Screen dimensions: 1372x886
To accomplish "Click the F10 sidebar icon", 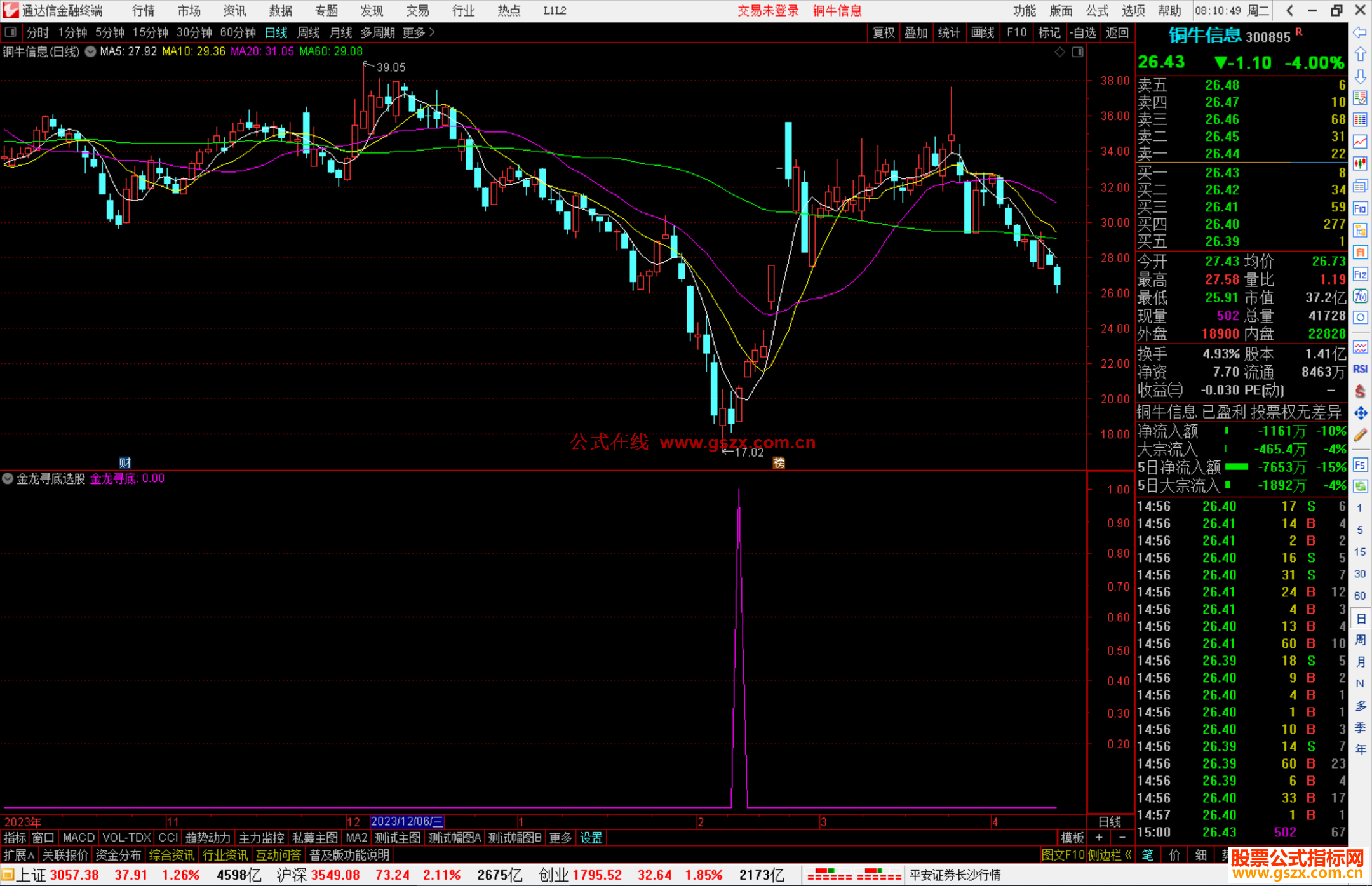I will (1360, 208).
